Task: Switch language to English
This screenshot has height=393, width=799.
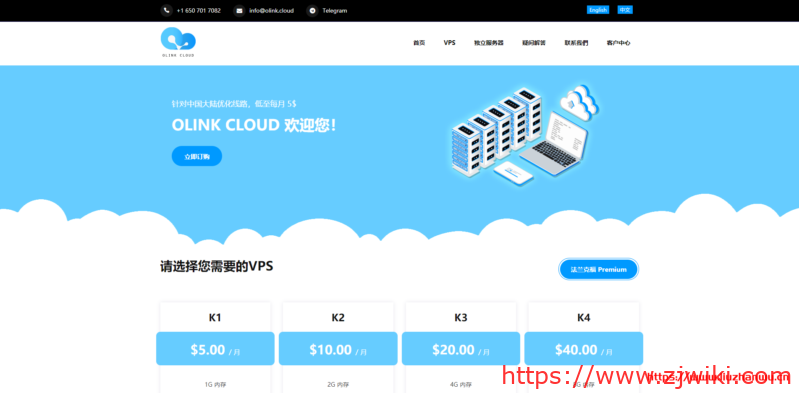Action: pos(598,10)
